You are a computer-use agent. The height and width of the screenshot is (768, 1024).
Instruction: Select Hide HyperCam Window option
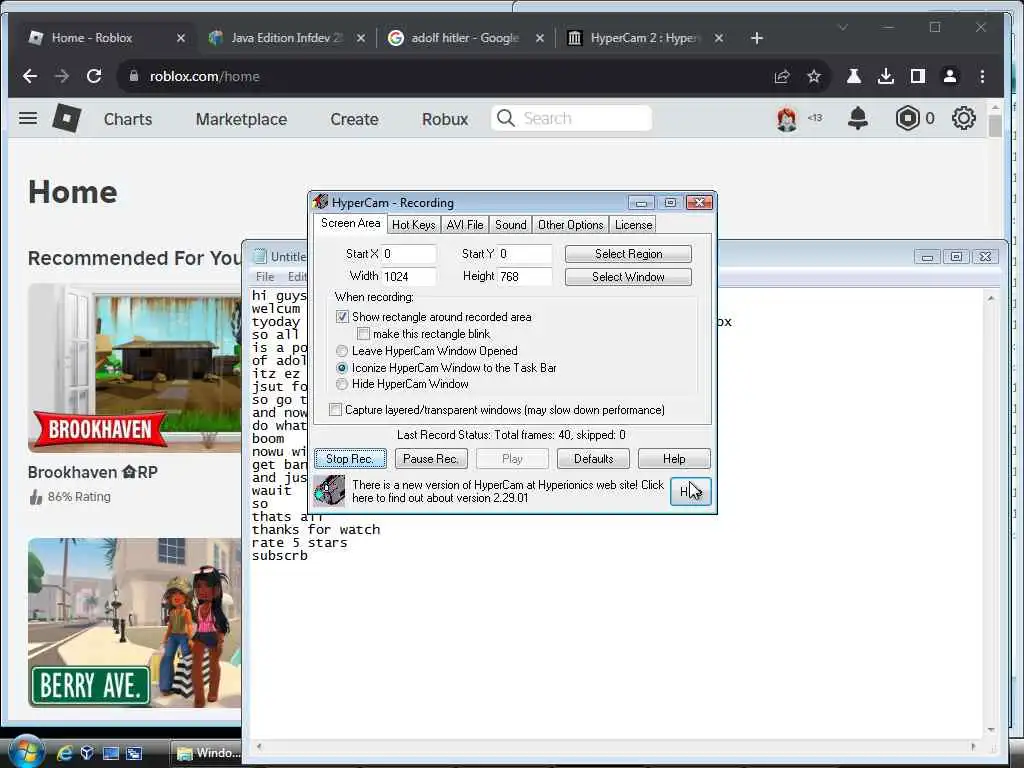click(342, 384)
